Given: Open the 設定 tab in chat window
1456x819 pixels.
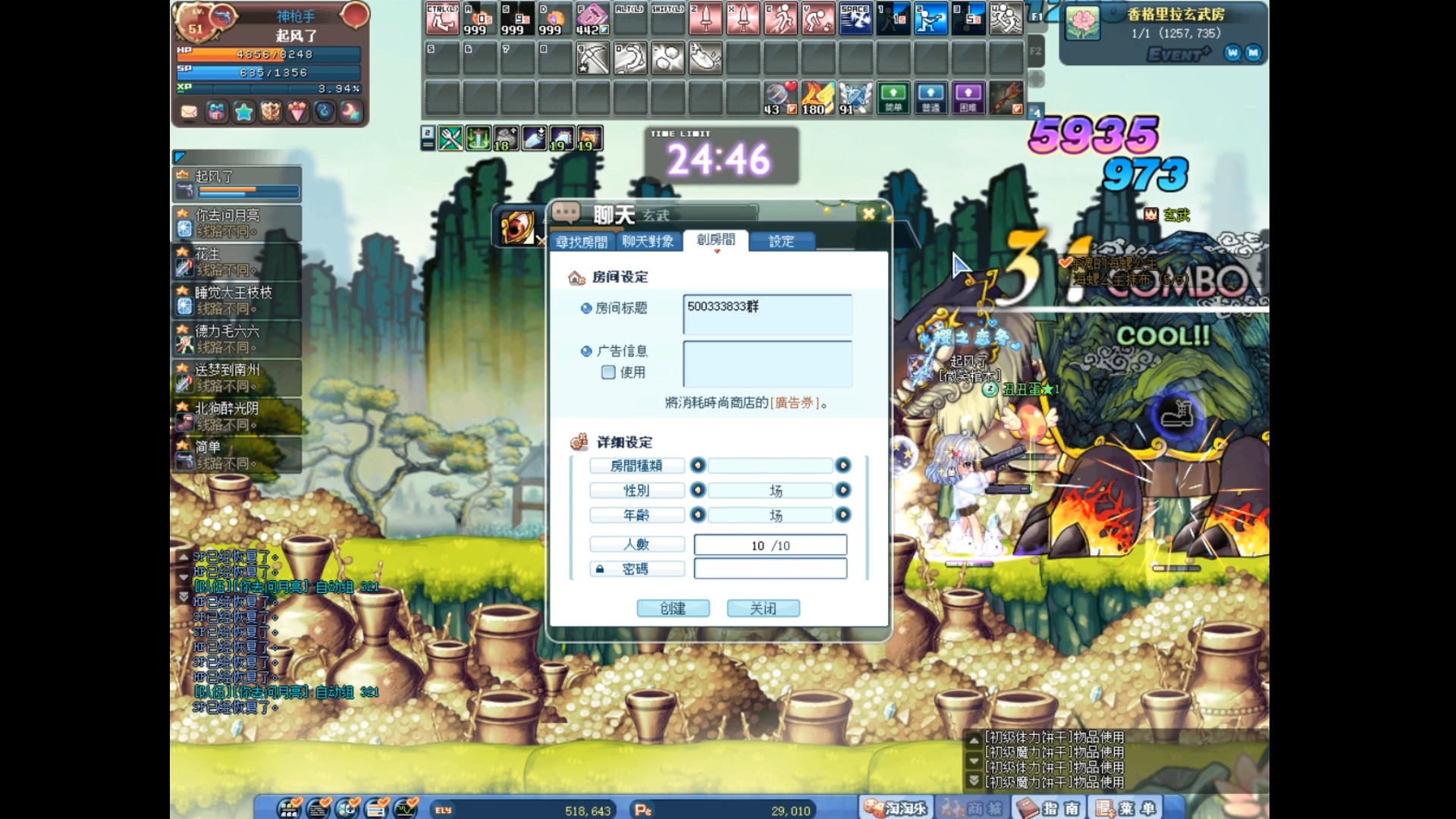Looking at the screenshot, I should pyautogui.click(x=781, y=241).
